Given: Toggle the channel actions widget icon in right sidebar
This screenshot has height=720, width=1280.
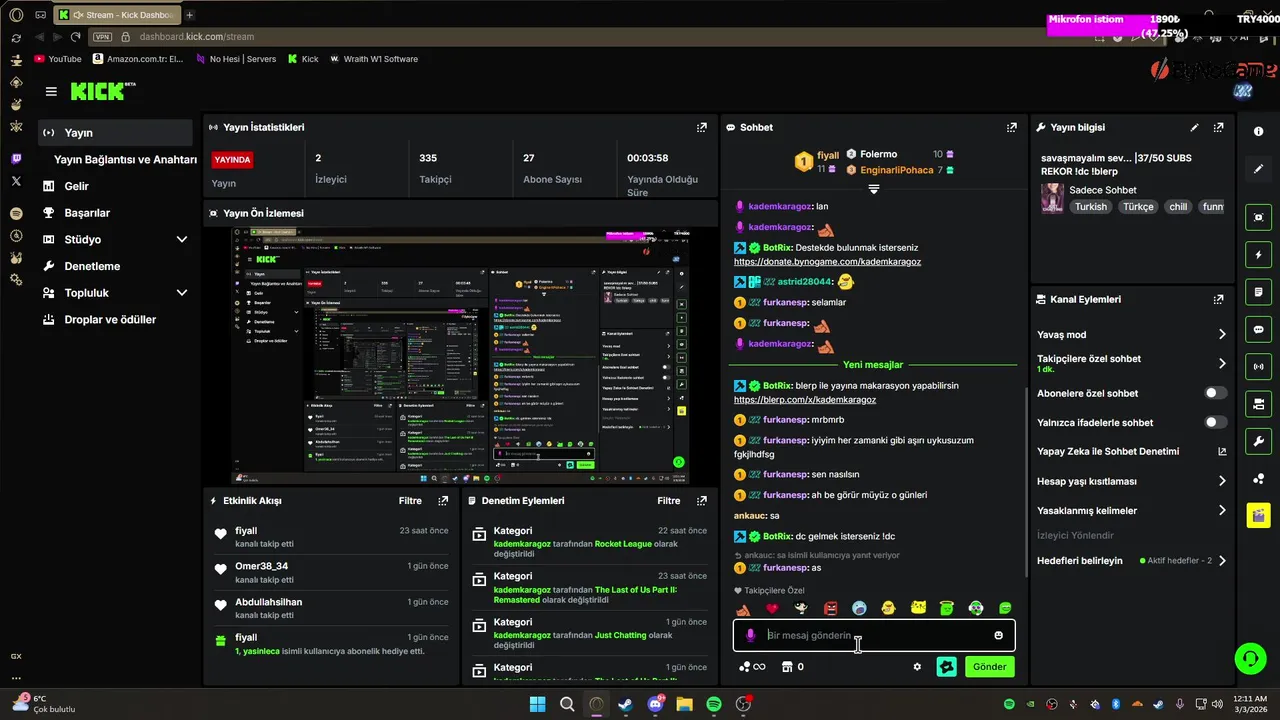Looking at the screenshot, I should (1258, 404).
